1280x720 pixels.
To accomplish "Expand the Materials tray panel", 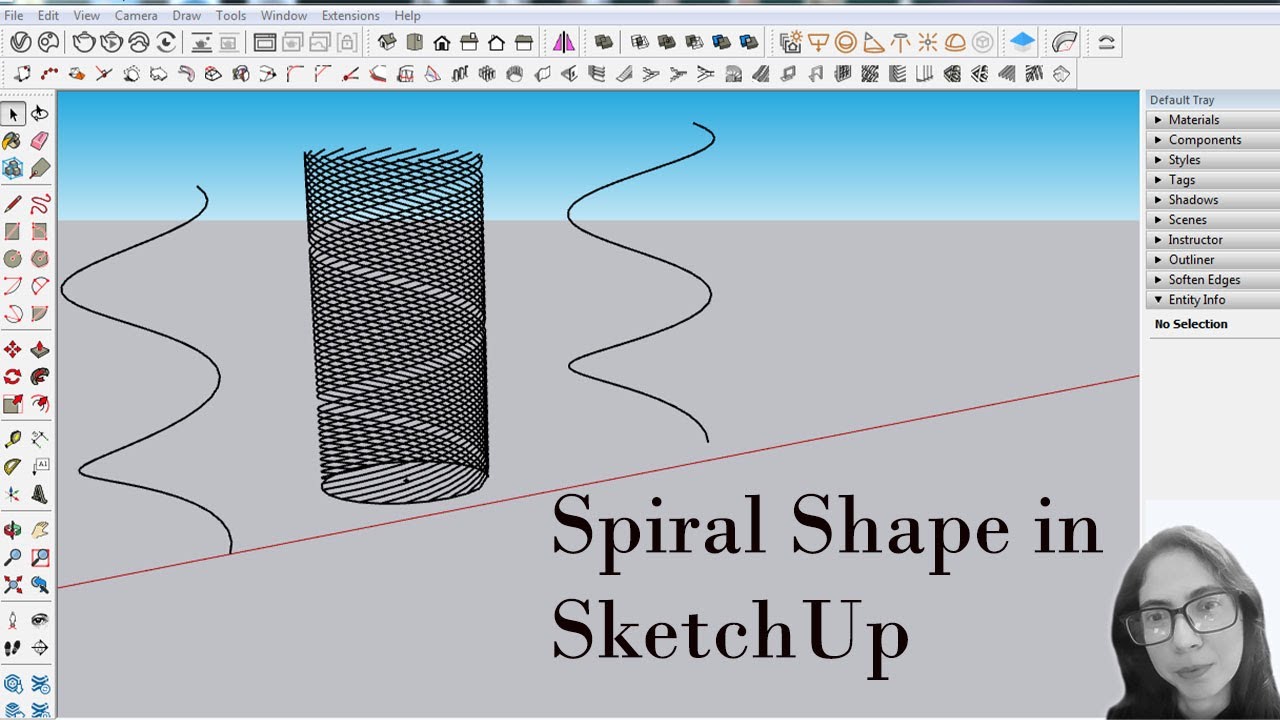I will click(1212, 120).
